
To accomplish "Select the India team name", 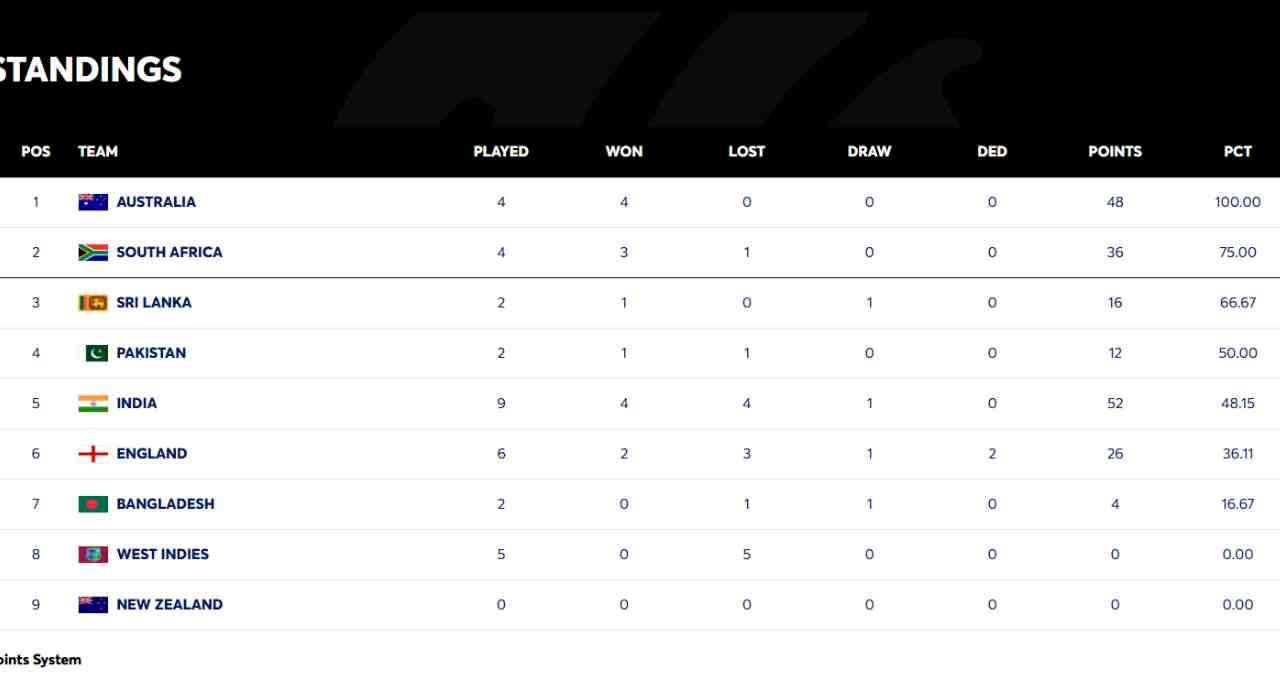I will (137, 403).
